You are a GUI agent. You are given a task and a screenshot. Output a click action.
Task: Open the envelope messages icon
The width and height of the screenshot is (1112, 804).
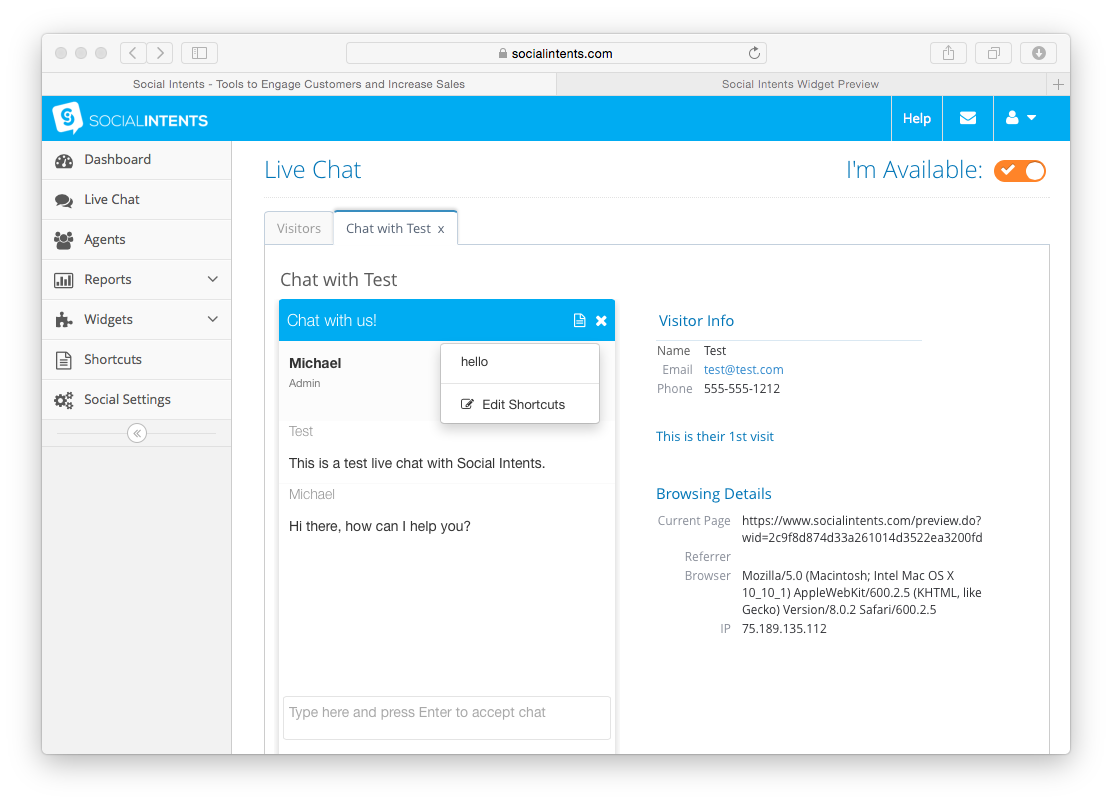point(967,118)
